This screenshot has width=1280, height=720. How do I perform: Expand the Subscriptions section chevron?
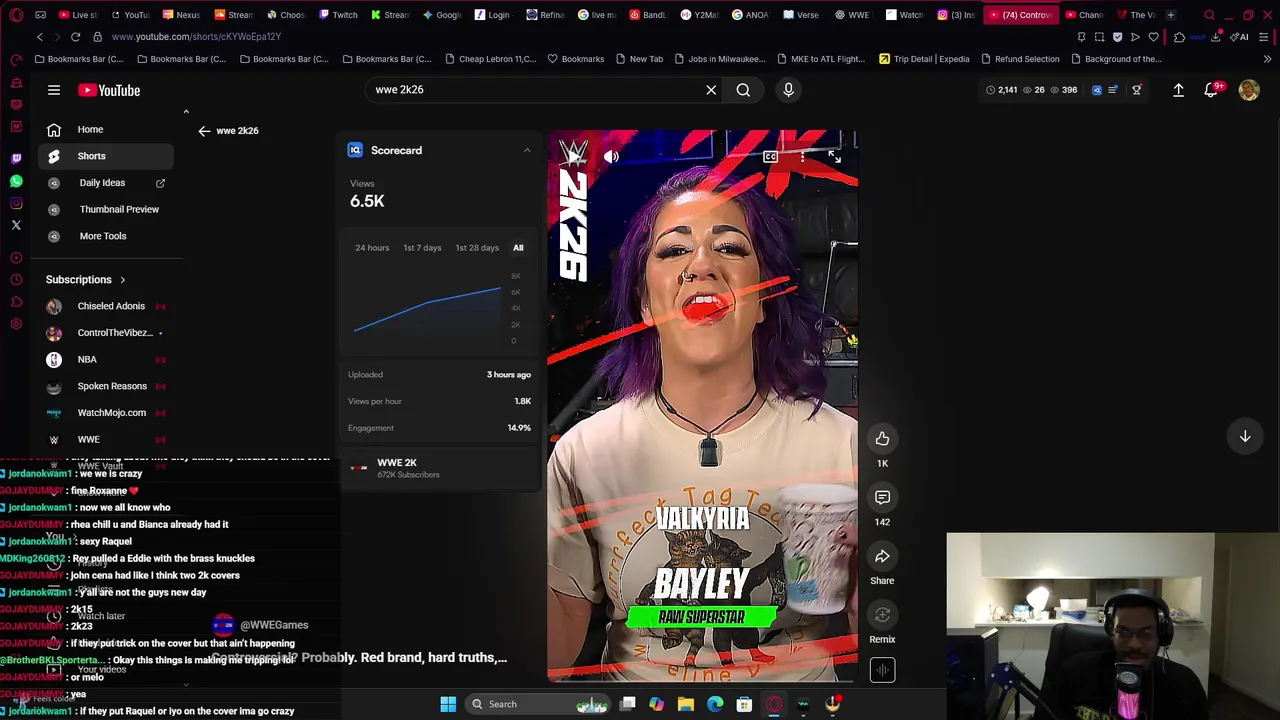click(122, 280)
